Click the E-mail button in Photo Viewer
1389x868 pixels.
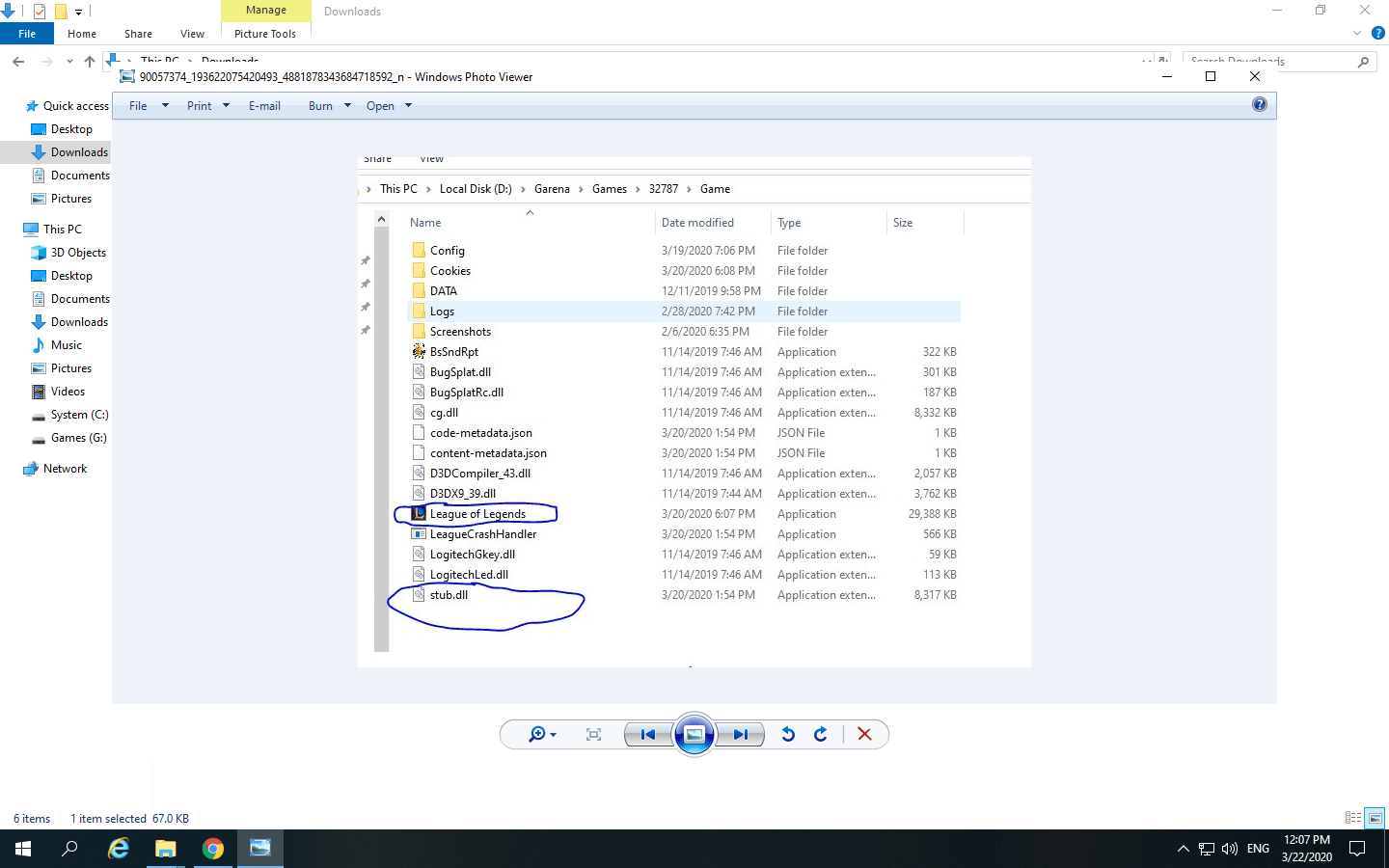point(264,106)
